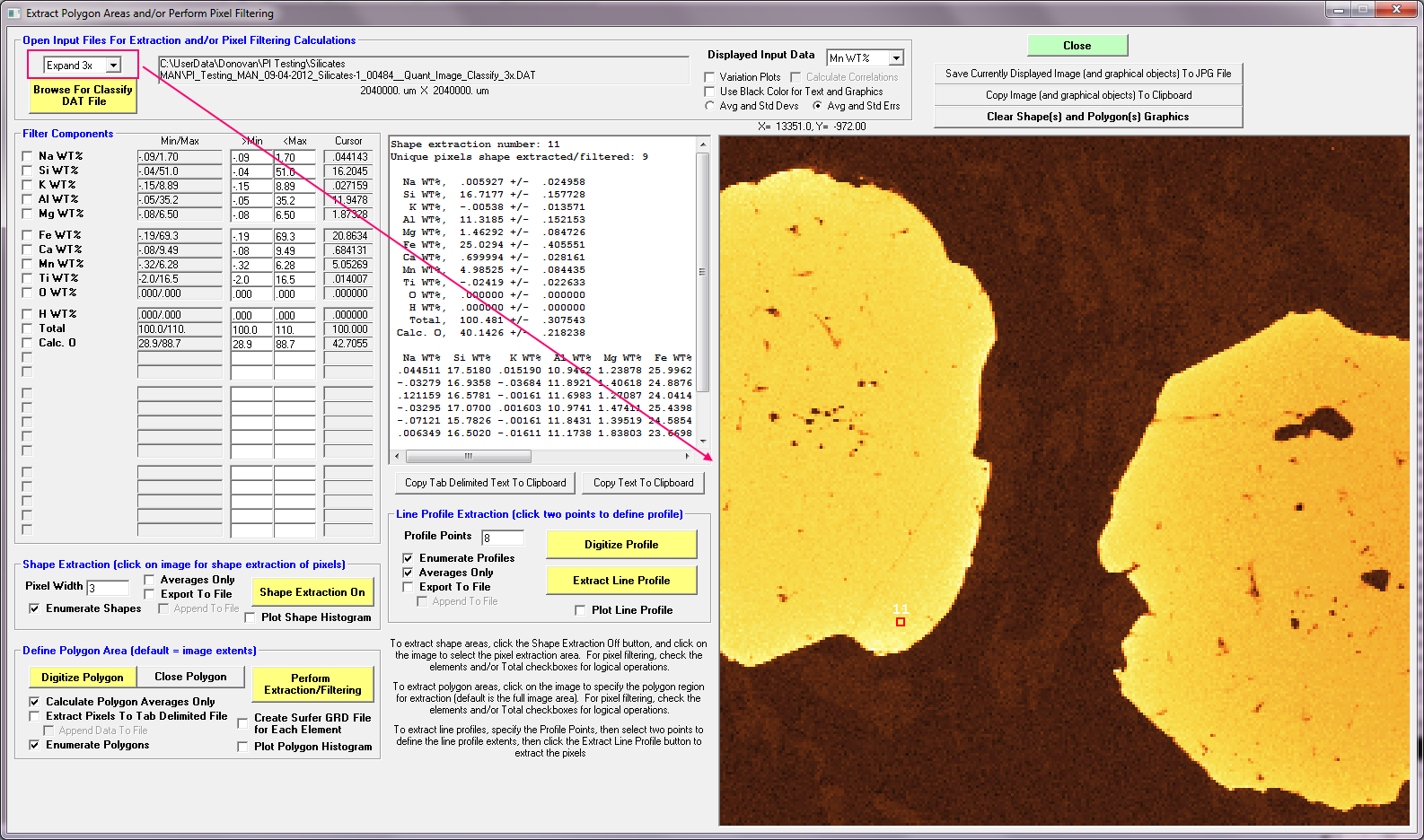Screen dimensions: 1424x840
Task: Open the Displayed Input Data dropdown
Action: [895, 58]
